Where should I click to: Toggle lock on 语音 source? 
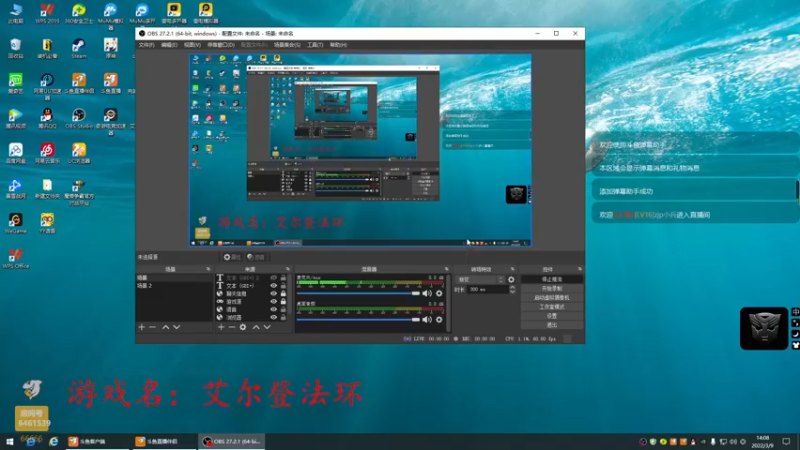point(283,309)
